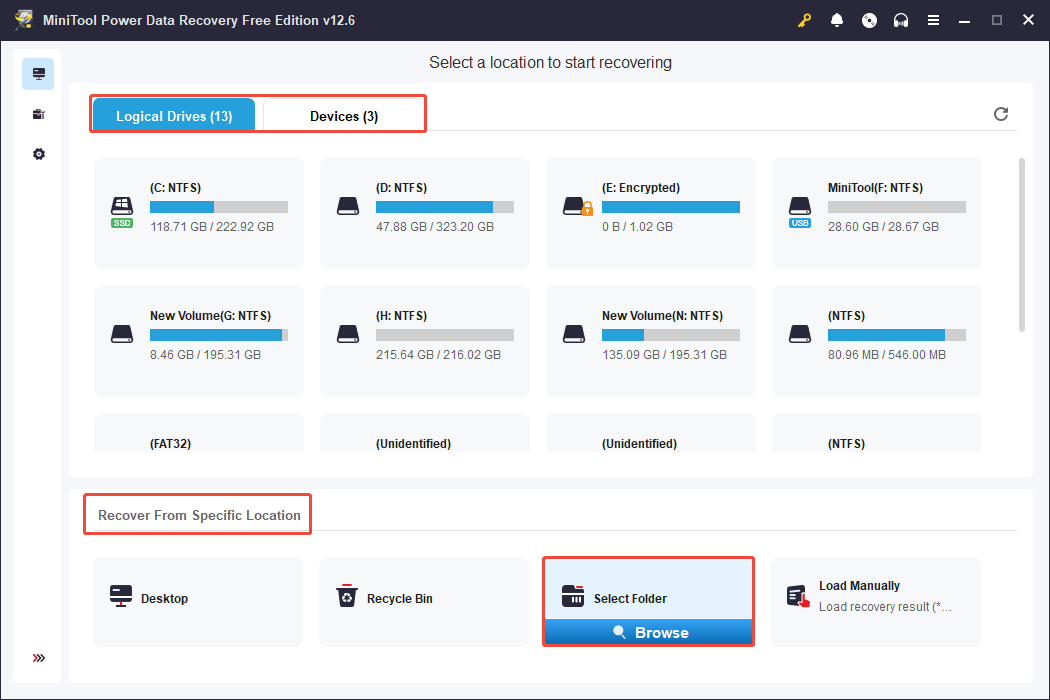The image size is (1050, 700).
Task: Refresh the drive list
Action: pyautogui.click(x=1001, y=114)
